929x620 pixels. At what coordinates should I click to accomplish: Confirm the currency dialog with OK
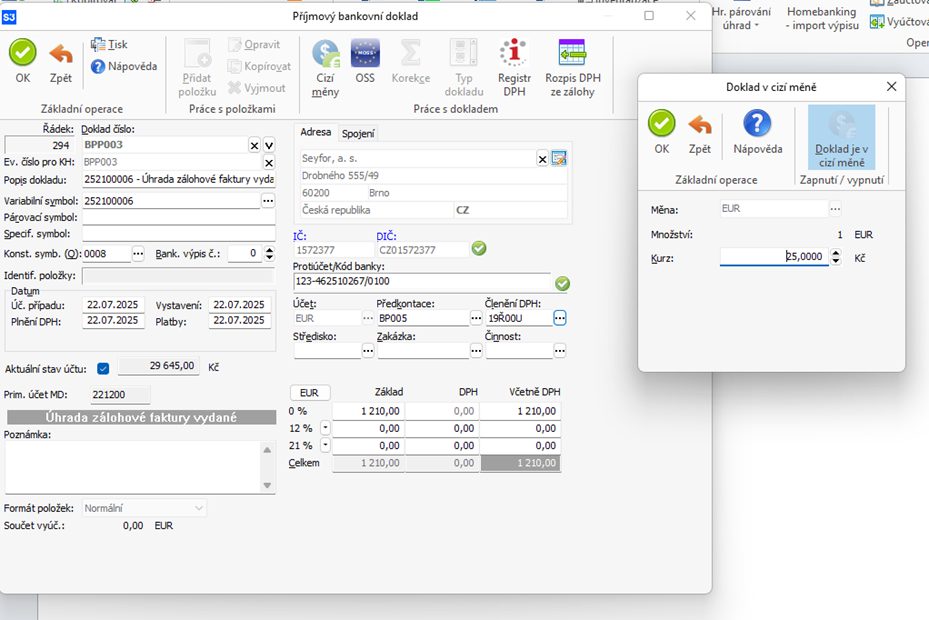(662, 132)
